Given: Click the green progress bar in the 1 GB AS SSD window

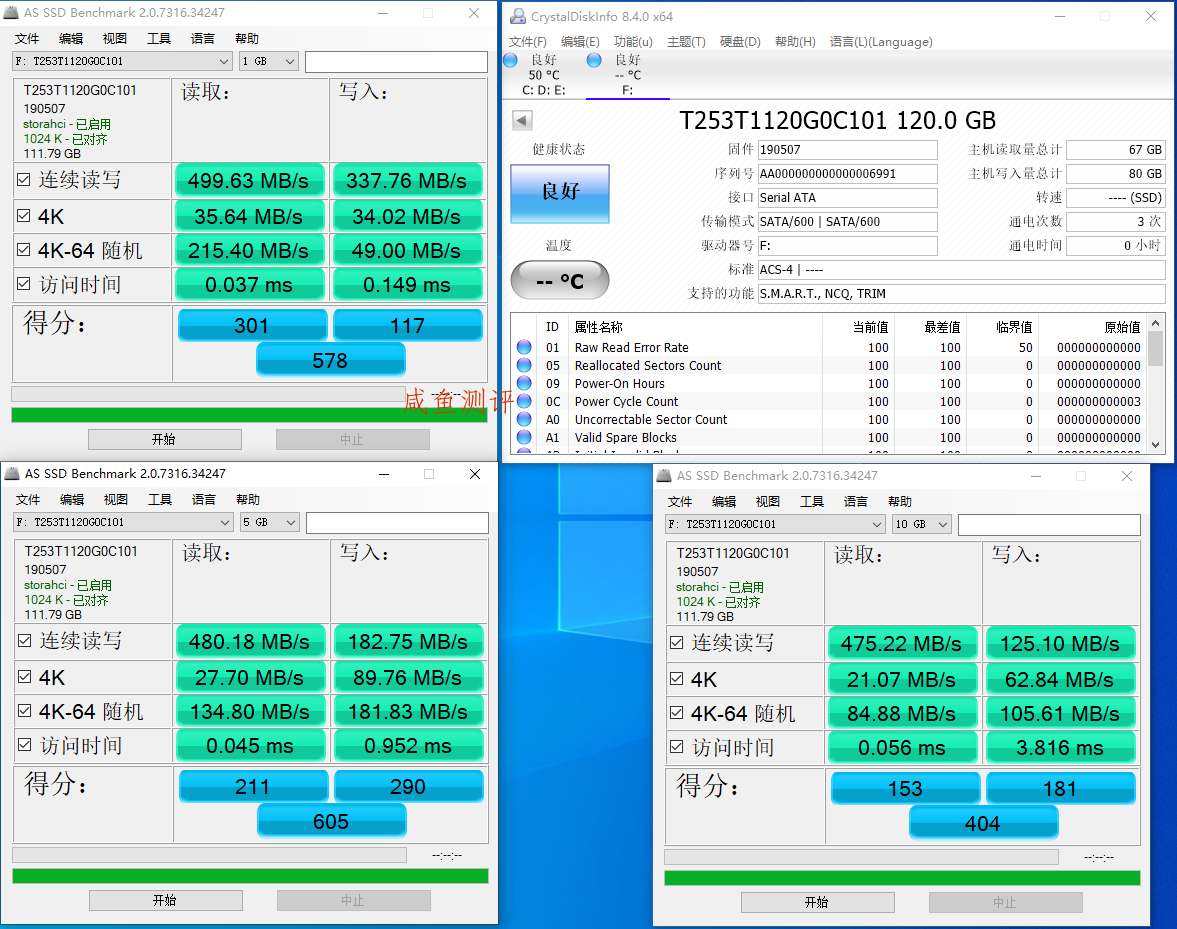Looking at the screenshot, I should click(249, 415).
